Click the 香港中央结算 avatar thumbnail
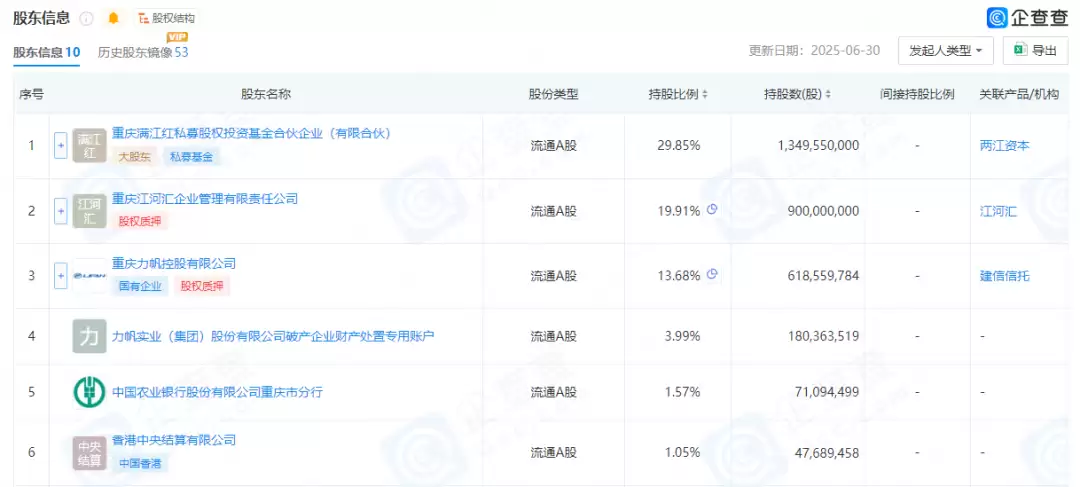1080x487 pixels. pyautogui.click(x=89, y=452)
